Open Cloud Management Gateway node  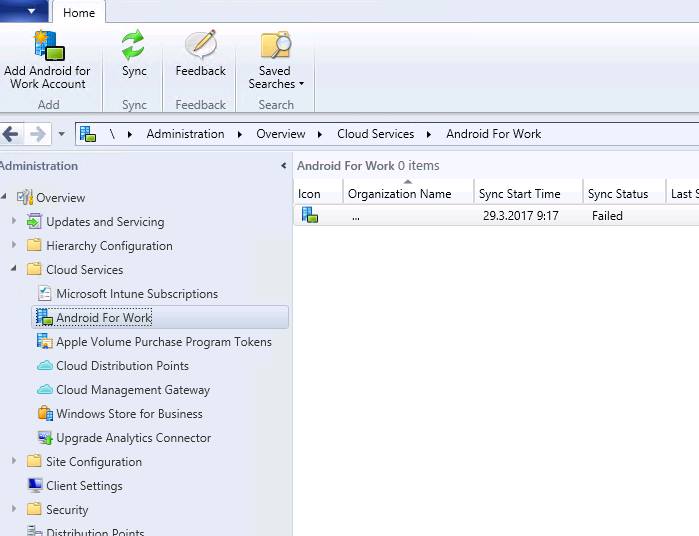tap(132, 390)
